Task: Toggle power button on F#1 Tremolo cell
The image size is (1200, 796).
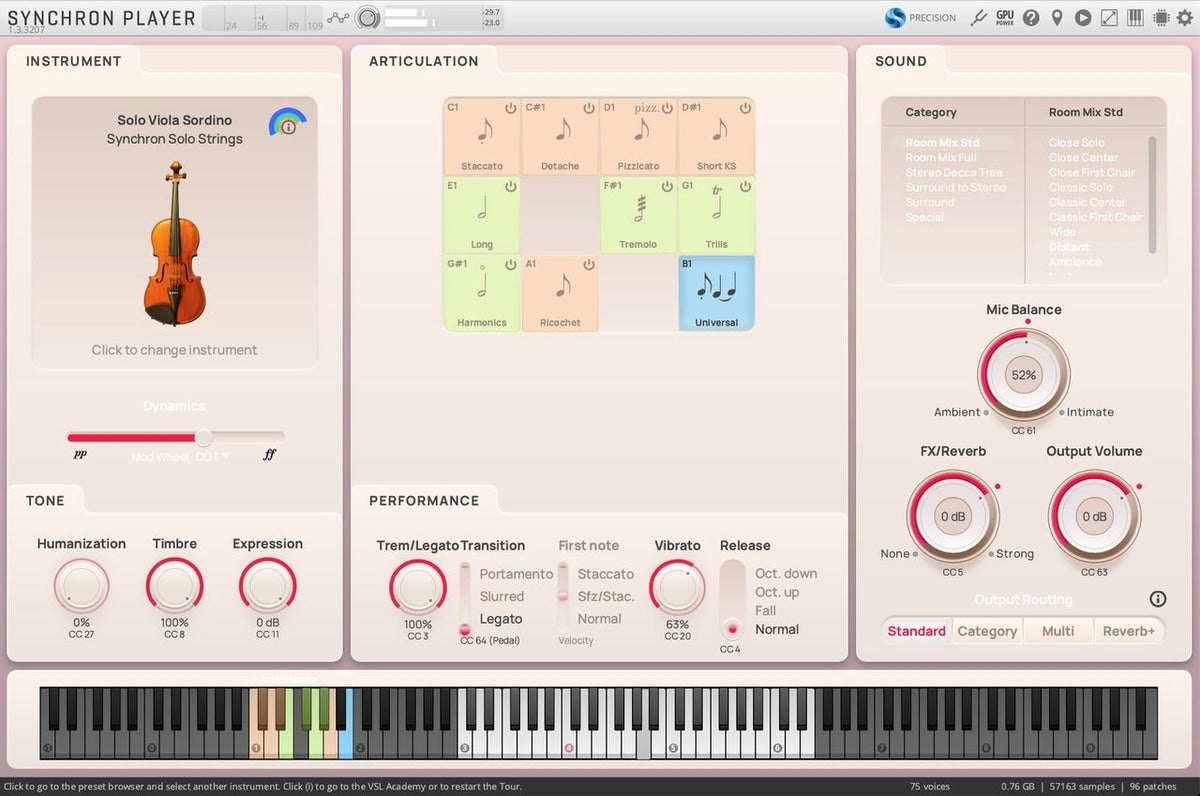Action: pyautogui.click(x=666, y=186)
